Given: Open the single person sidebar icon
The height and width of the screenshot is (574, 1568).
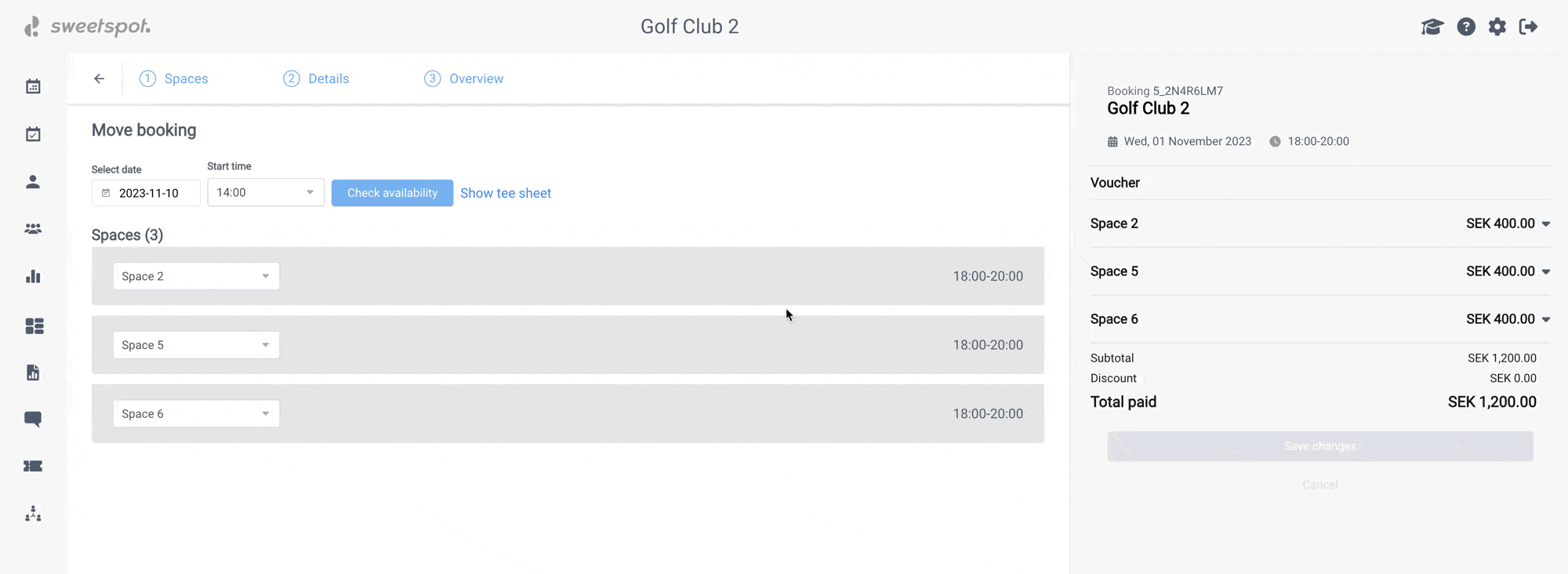Looking at the screenshot, I should [33, 182].
